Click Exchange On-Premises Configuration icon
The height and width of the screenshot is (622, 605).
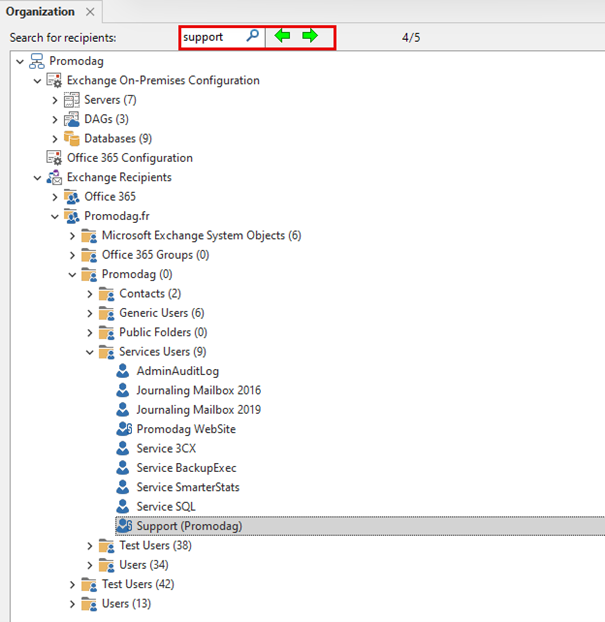[x=54, y=80]
